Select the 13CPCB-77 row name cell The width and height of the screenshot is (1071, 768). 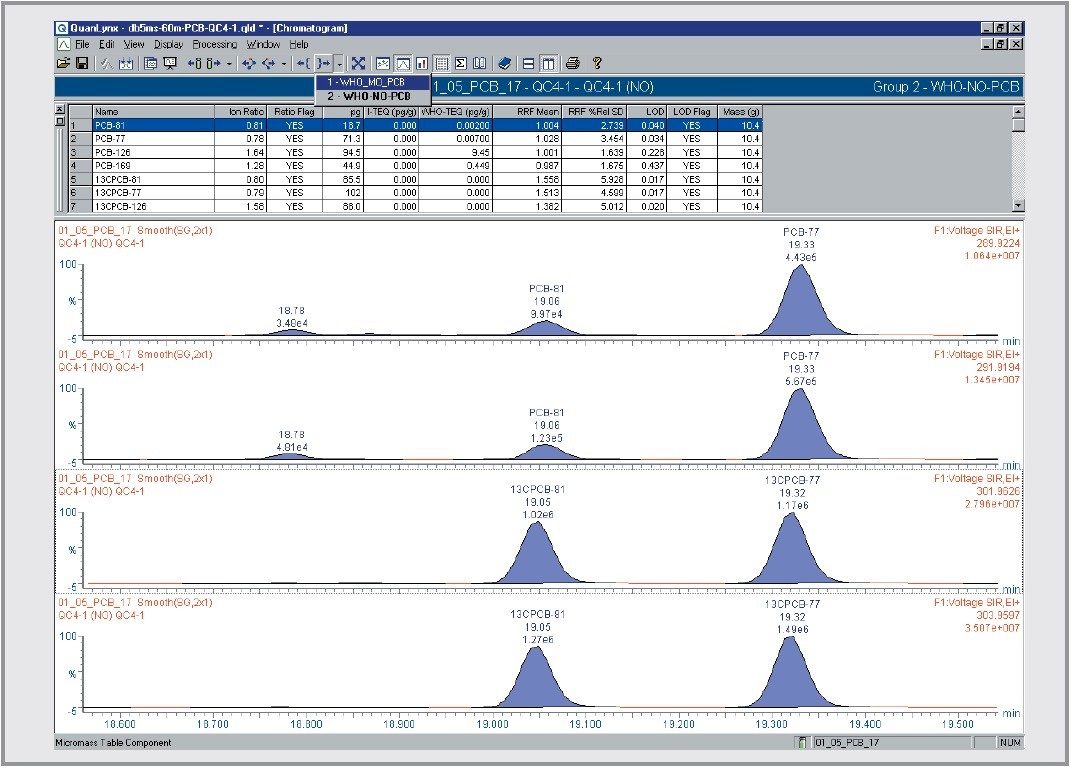pyautogui.click(x=153, y=193)
